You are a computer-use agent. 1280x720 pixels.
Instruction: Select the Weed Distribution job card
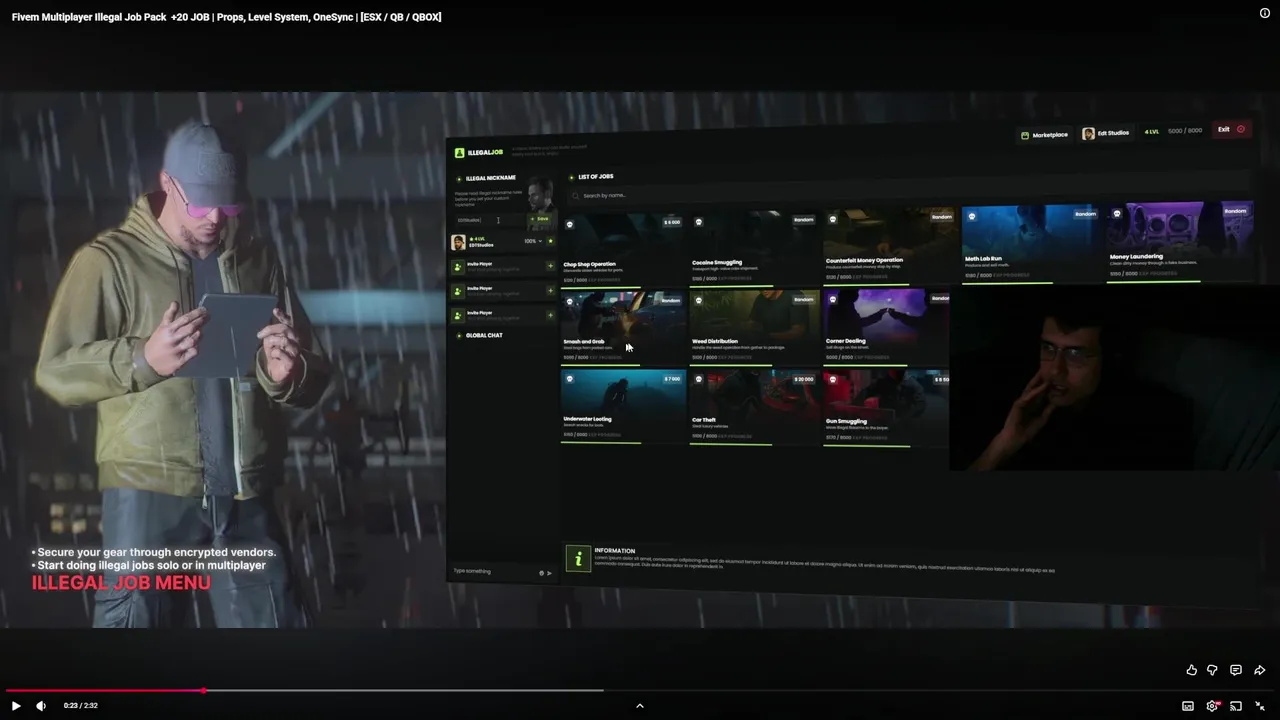pos(753,328)
